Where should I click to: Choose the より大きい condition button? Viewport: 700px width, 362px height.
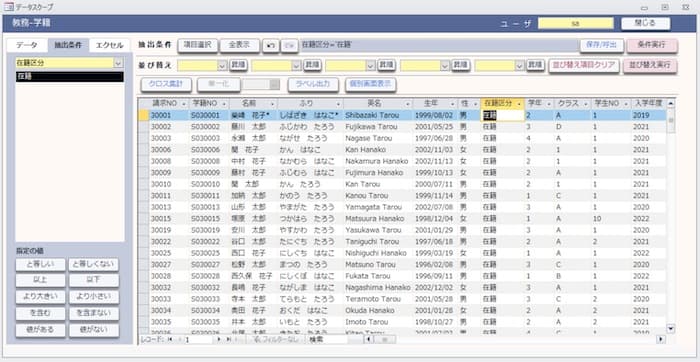[41, 297]
